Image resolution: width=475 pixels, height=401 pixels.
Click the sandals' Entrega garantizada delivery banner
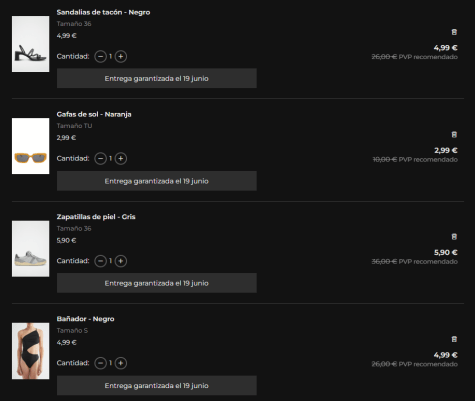coord(157,78)
